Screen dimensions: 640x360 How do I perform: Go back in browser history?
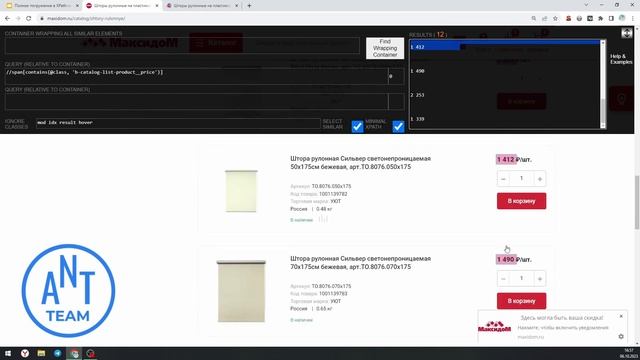(x=7, y=18)
